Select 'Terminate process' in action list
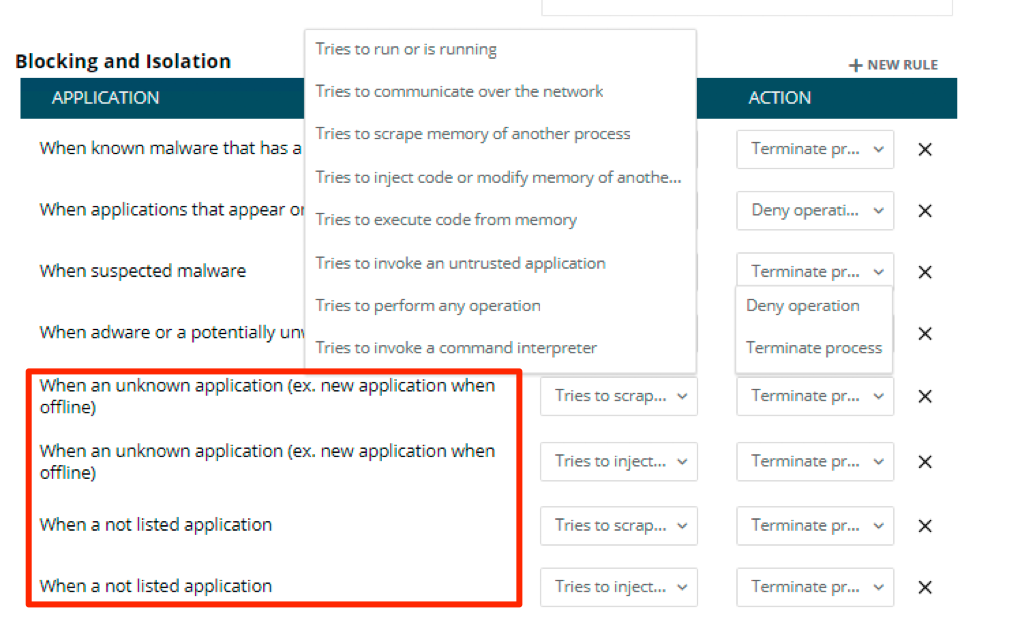Image resolution: width=1016 pixels, height=618 pixels. click(x=813, y=348)
